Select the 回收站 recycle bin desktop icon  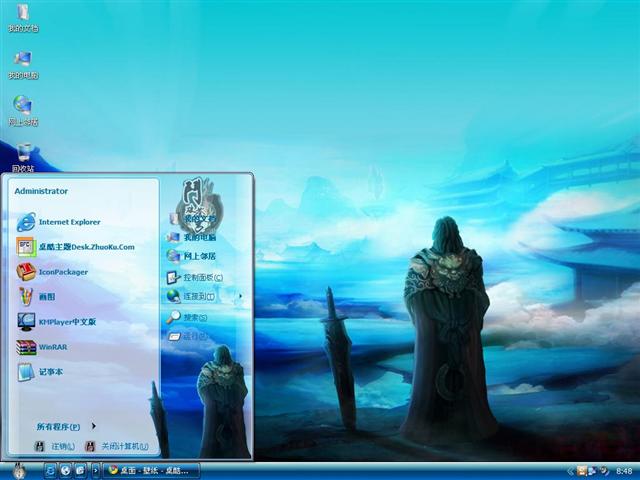pyautogui.click(x=23, y=158)
